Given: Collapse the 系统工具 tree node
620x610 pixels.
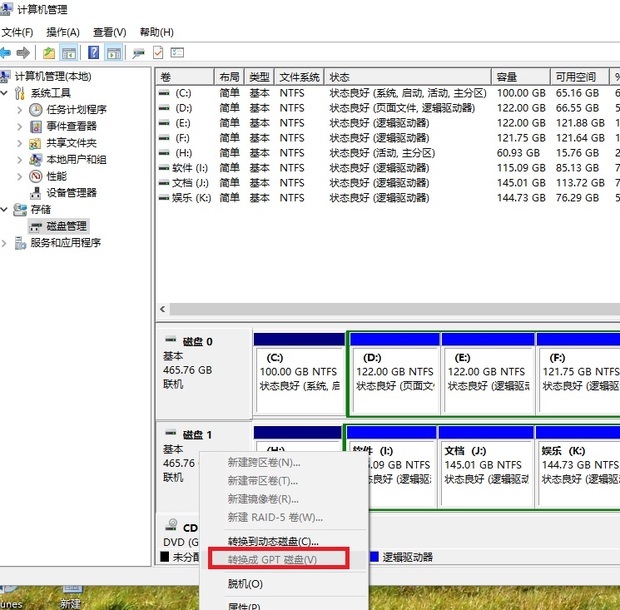Looking at the screenshot, I should click(4, 93).
